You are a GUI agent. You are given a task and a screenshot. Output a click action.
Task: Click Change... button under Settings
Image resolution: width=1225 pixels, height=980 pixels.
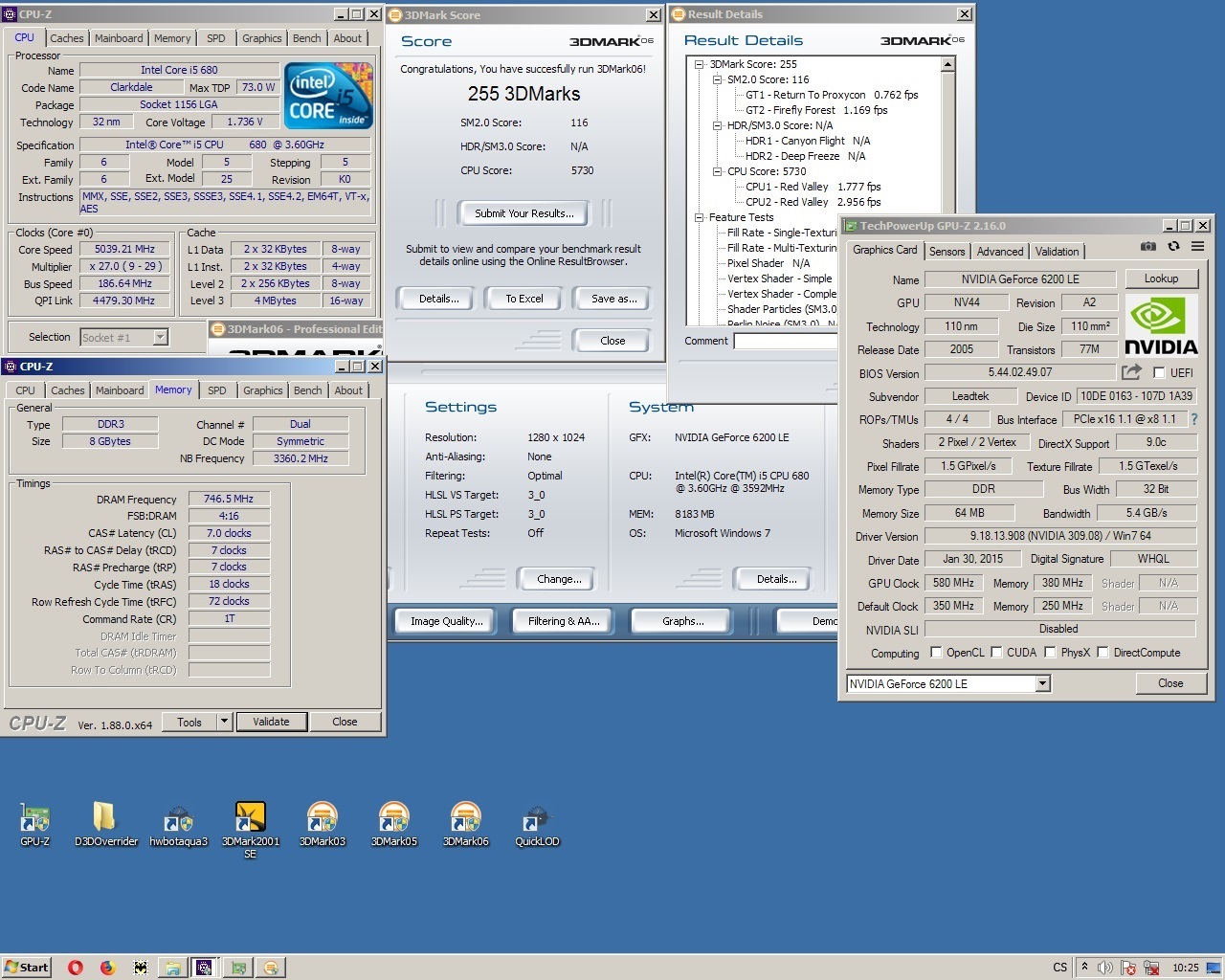click(559, 579)
